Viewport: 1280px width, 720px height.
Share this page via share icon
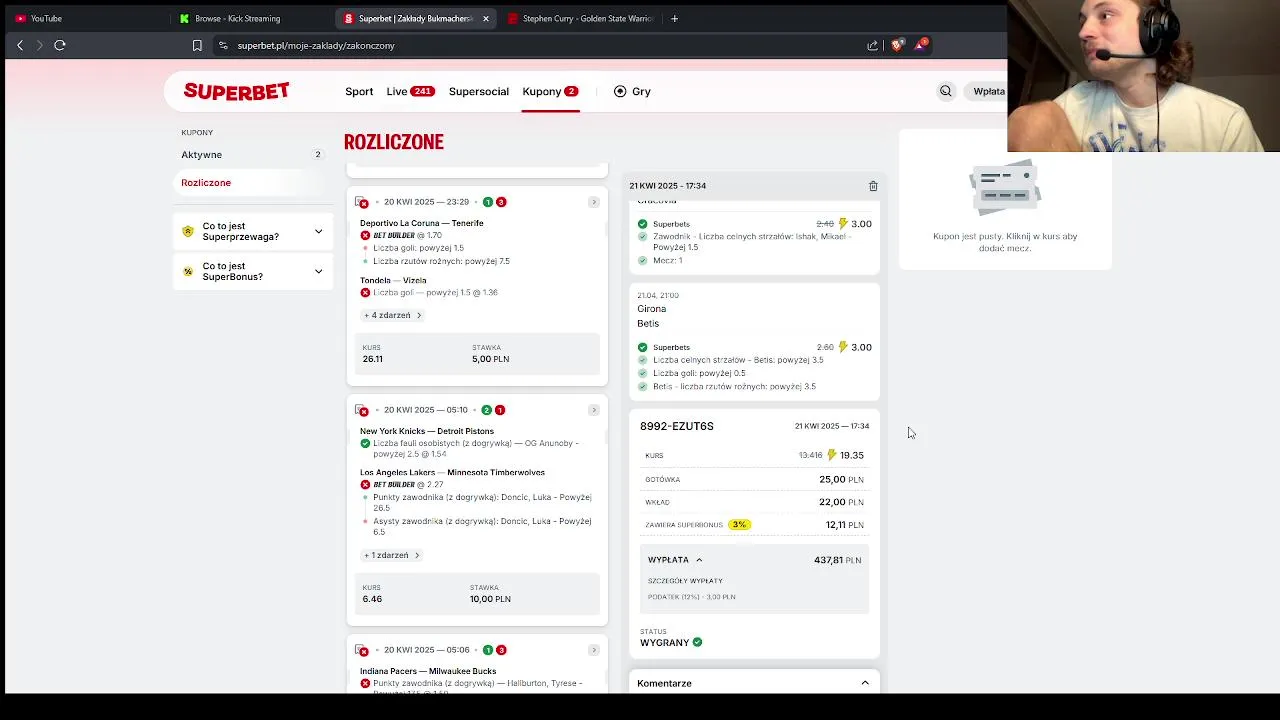point(873,45)
